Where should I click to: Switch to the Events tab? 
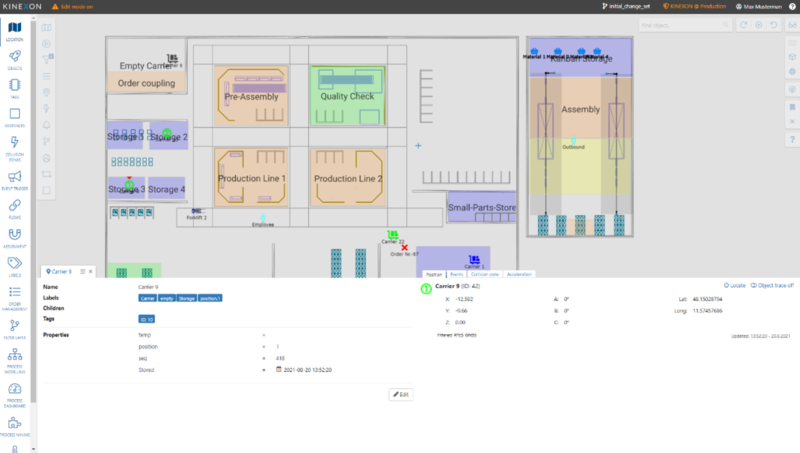456,273
